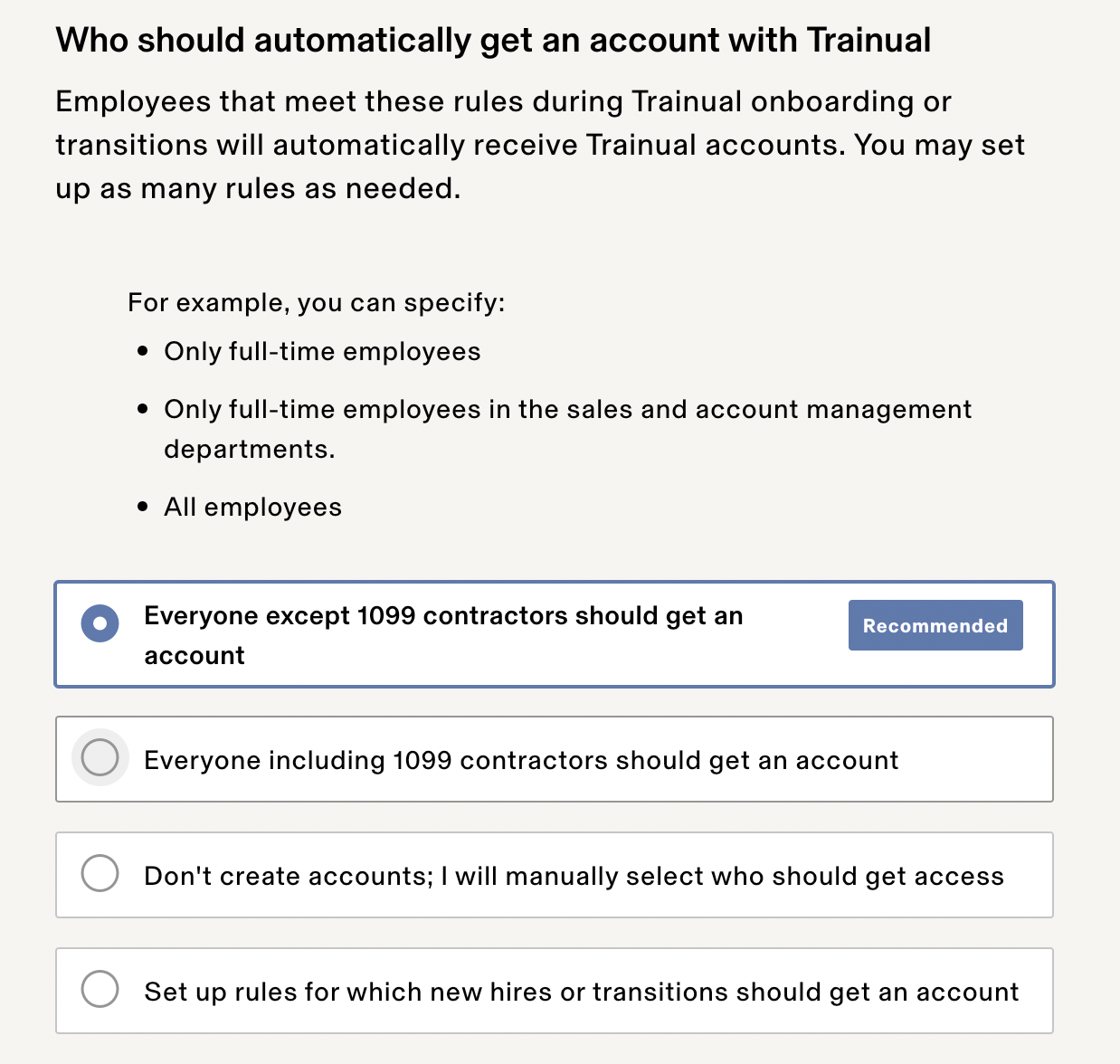Screen dimensions: 1120x1064
Task: Click the word 'account' on the first option's second line
Action: pos(195,656)
